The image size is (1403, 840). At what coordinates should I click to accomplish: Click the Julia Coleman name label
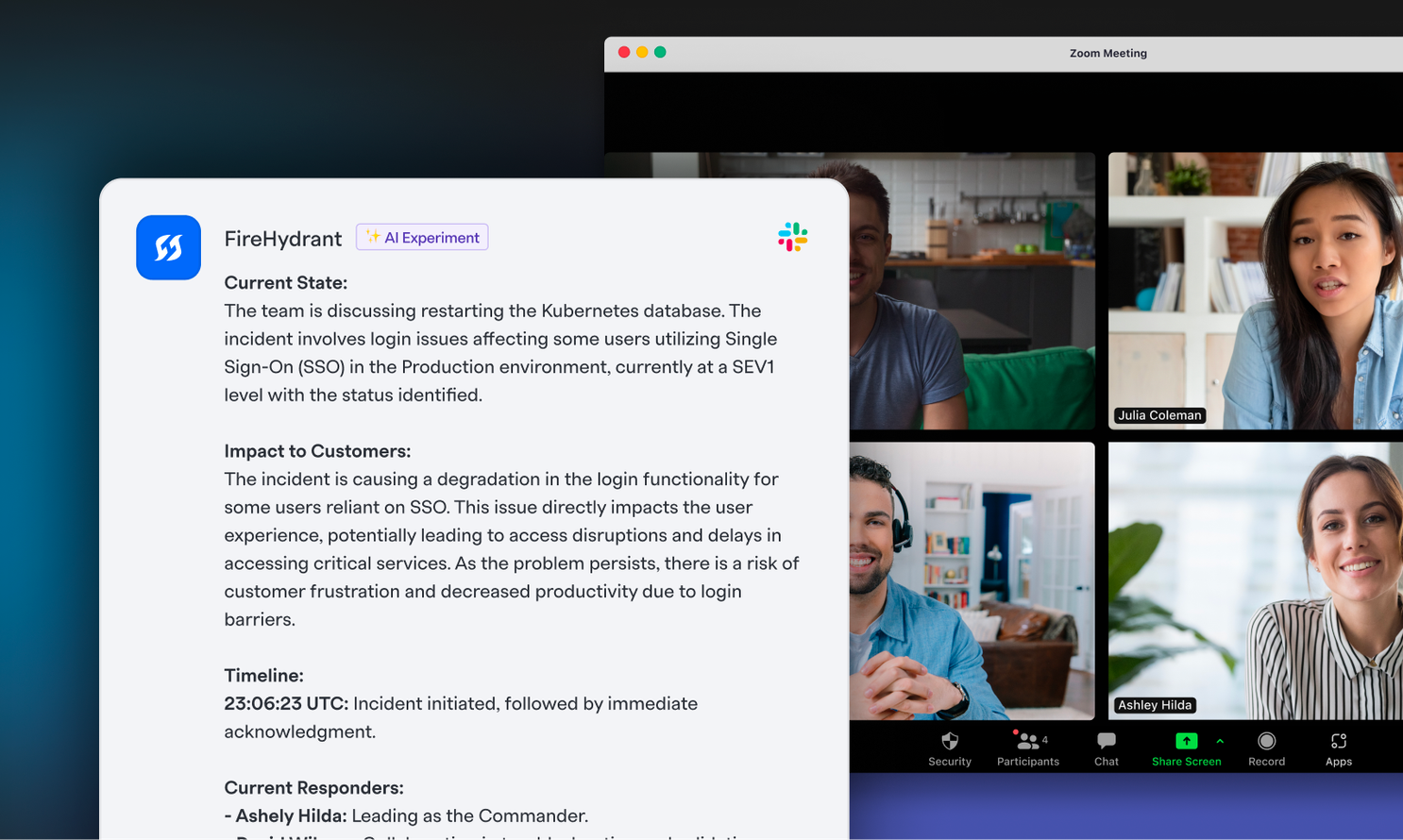pyautogui.click(x=1159, y=415)
